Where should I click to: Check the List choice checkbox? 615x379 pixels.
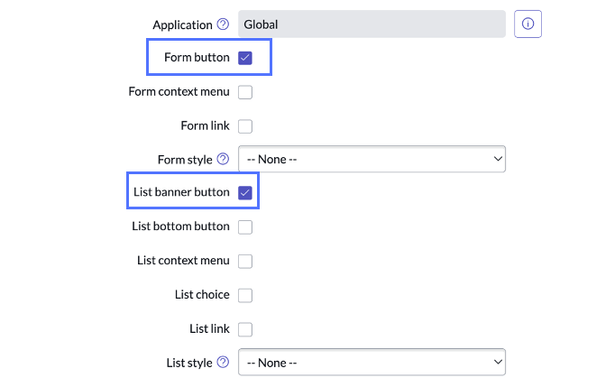245,295
